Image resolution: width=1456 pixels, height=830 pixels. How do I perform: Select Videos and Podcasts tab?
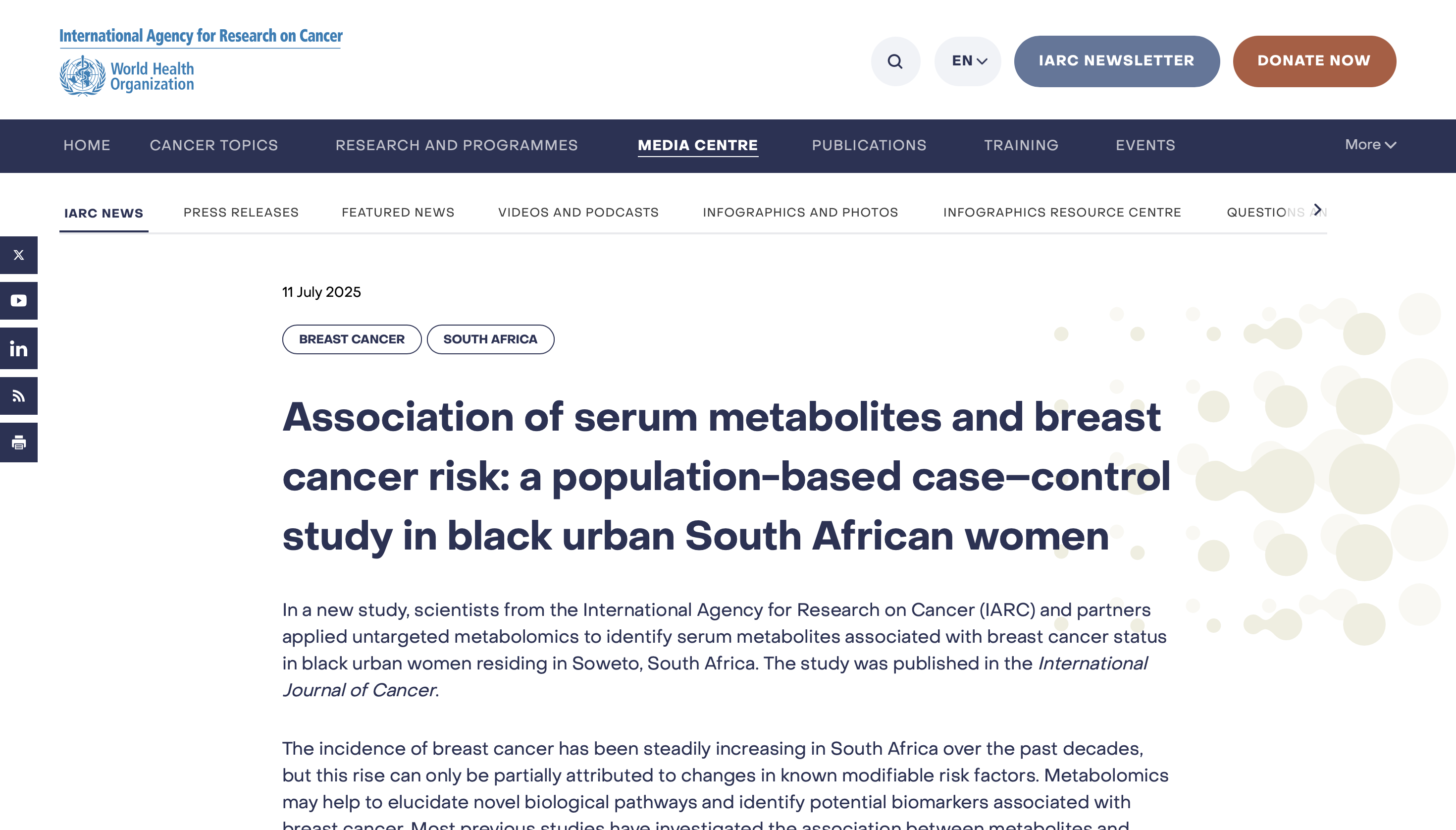[x=578, y=212]
